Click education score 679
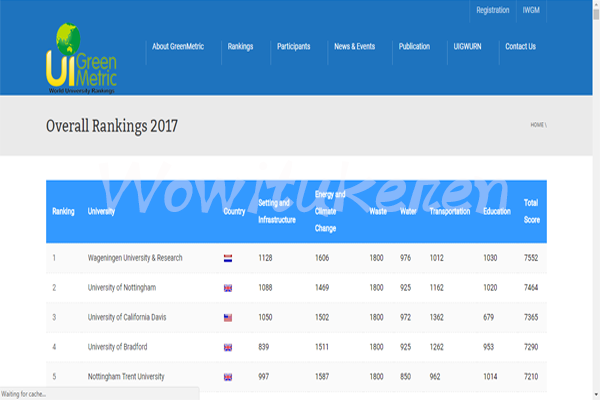 488,317
